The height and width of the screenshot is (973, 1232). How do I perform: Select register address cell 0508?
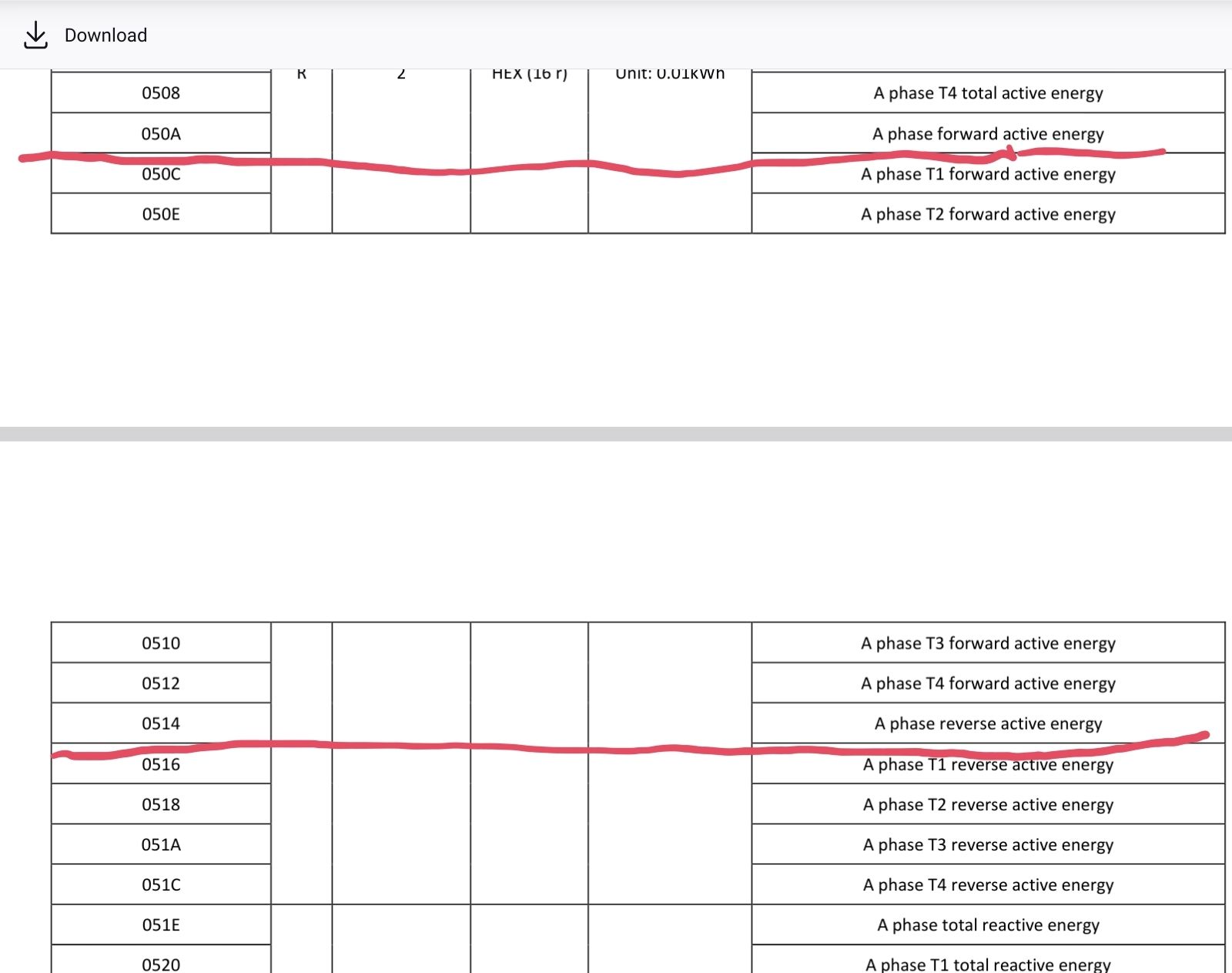coord(161,92)
